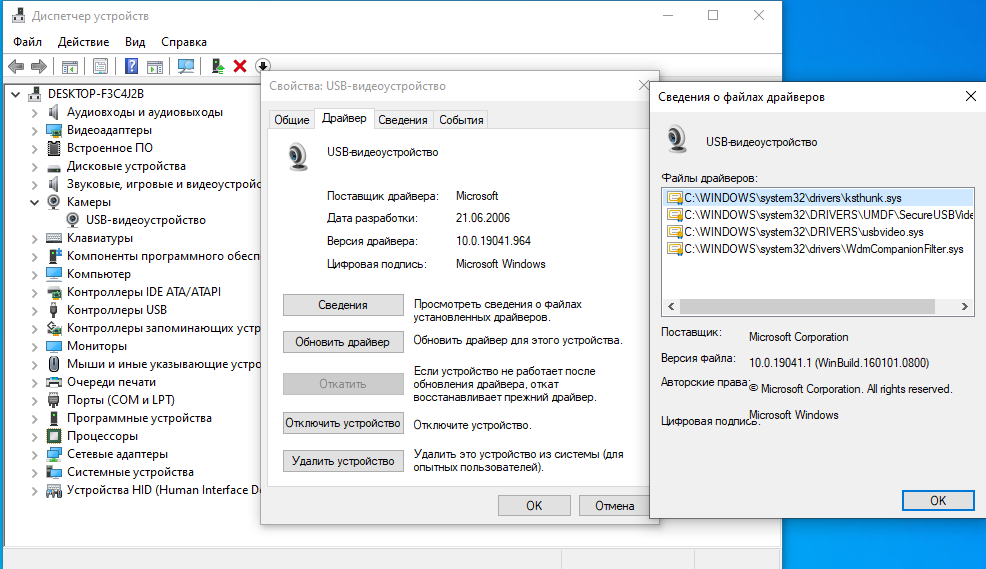Switch to the Сведения tab
This screenshot has height=569, width=986.
coord(403,120)
